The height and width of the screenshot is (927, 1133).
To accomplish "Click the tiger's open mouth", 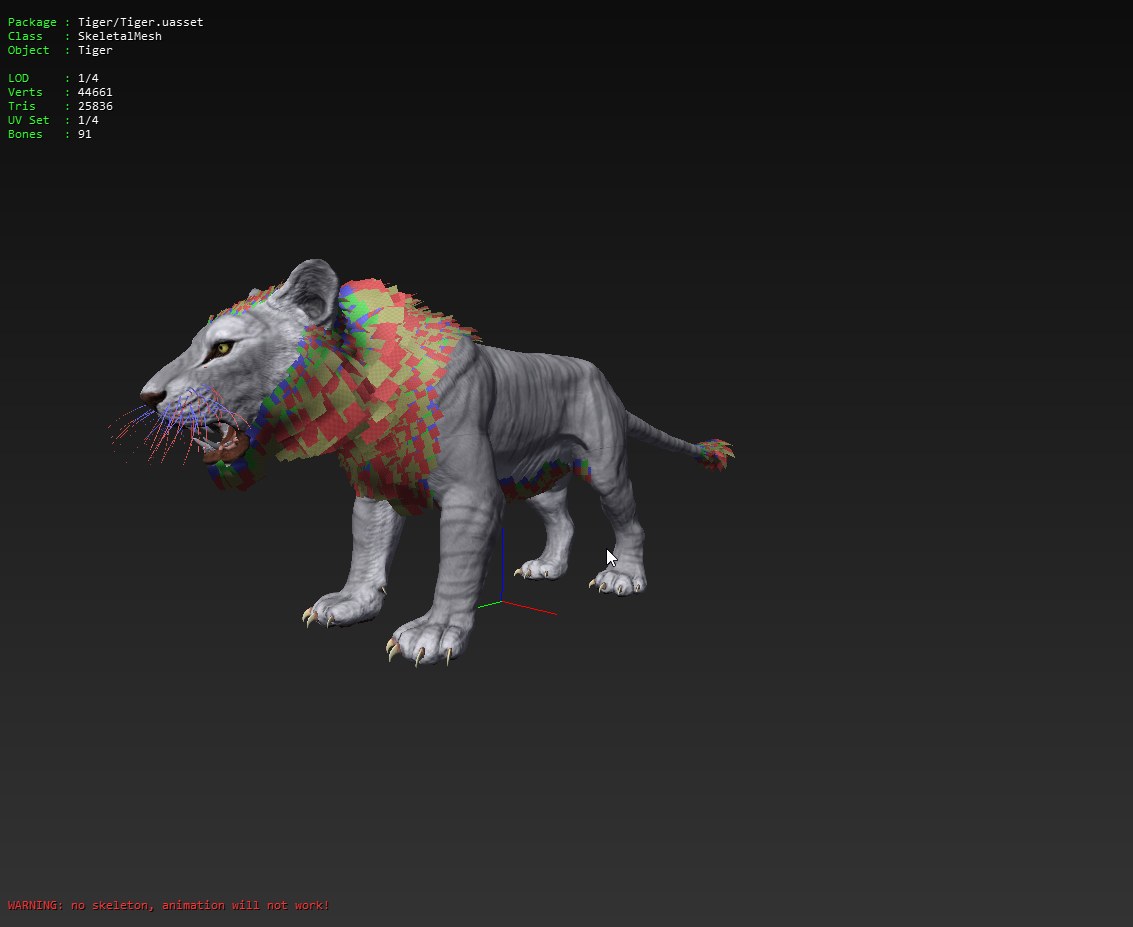I will pos(225,440).
